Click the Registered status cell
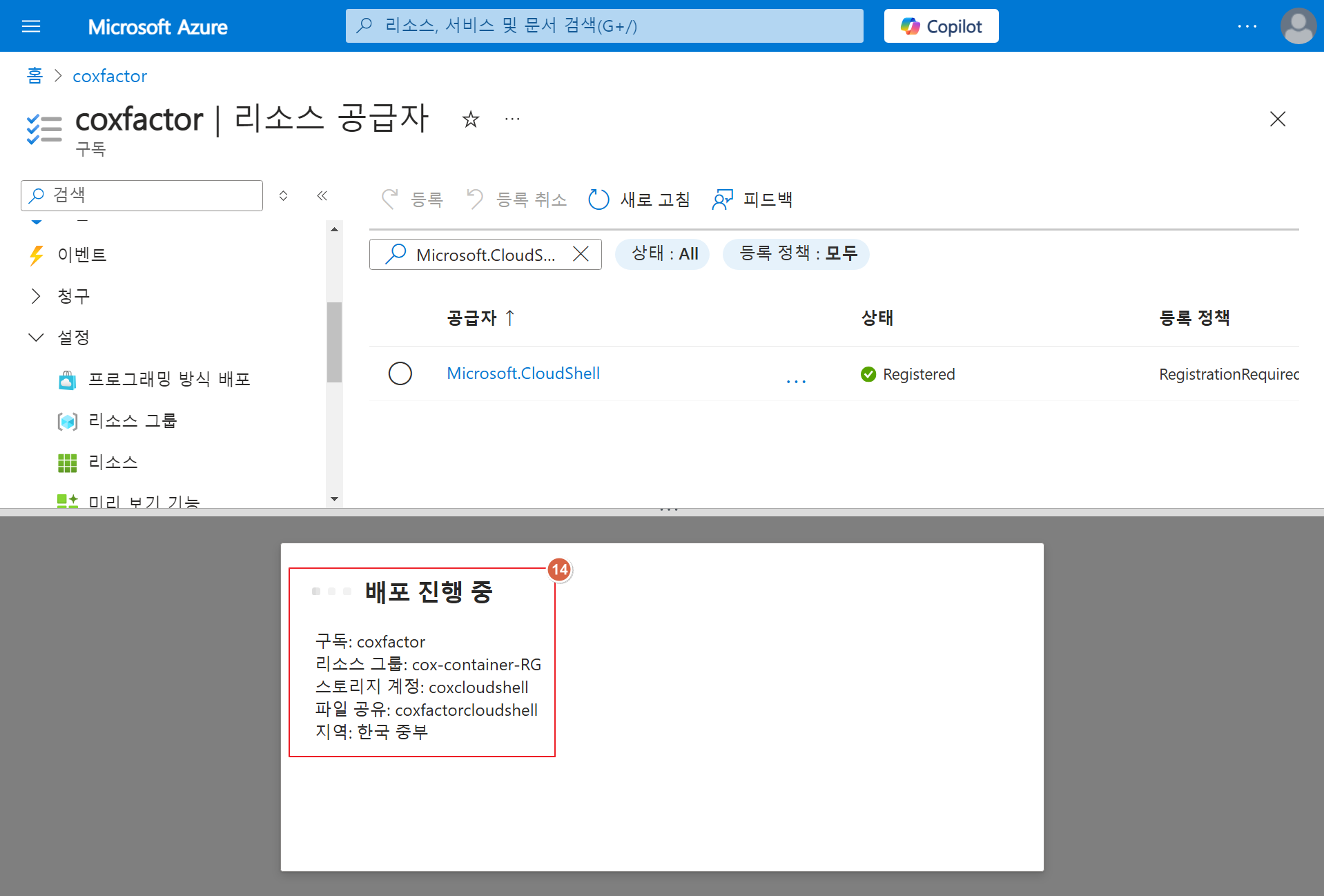 [x=908, y=374]
